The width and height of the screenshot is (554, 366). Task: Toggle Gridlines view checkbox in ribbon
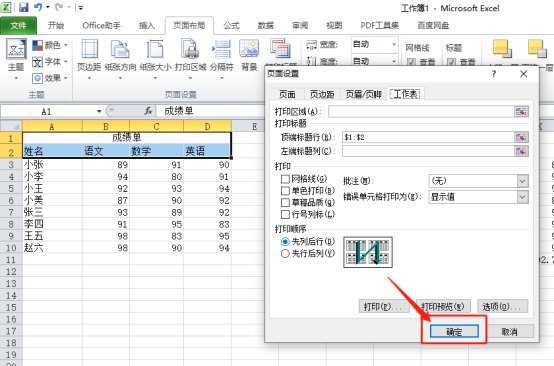411,63
